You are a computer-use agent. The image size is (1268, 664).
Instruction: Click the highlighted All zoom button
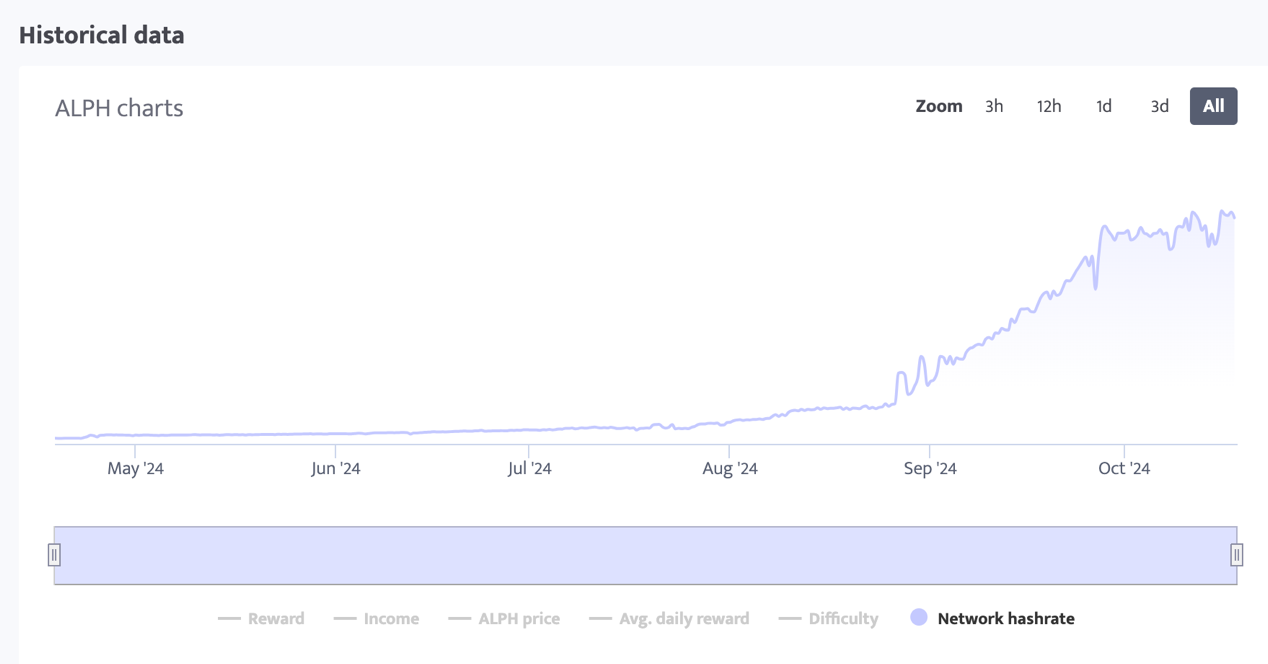pos(1213,106)
